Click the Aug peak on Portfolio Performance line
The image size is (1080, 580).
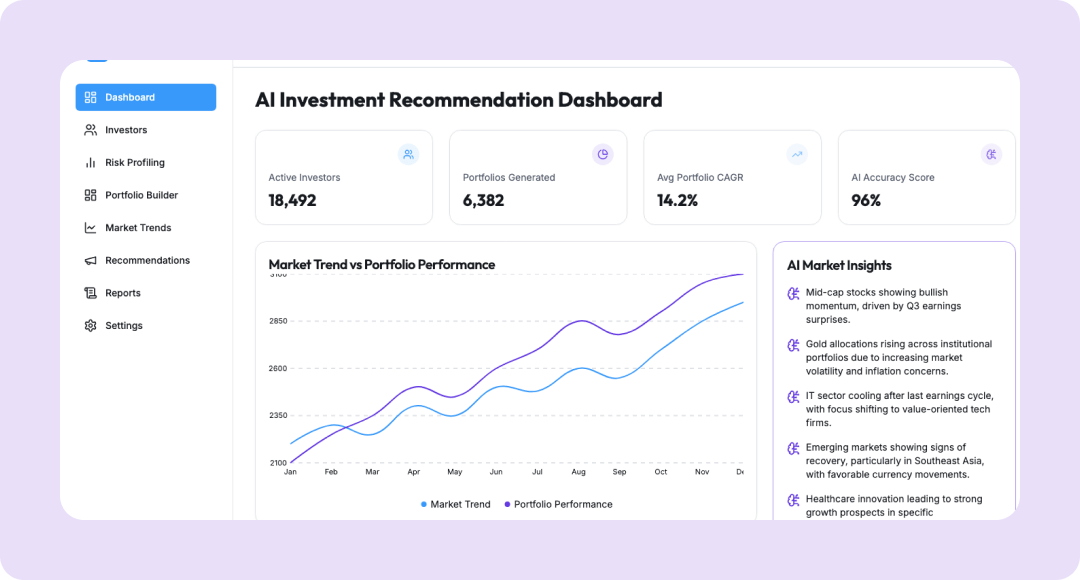[580, 321]
